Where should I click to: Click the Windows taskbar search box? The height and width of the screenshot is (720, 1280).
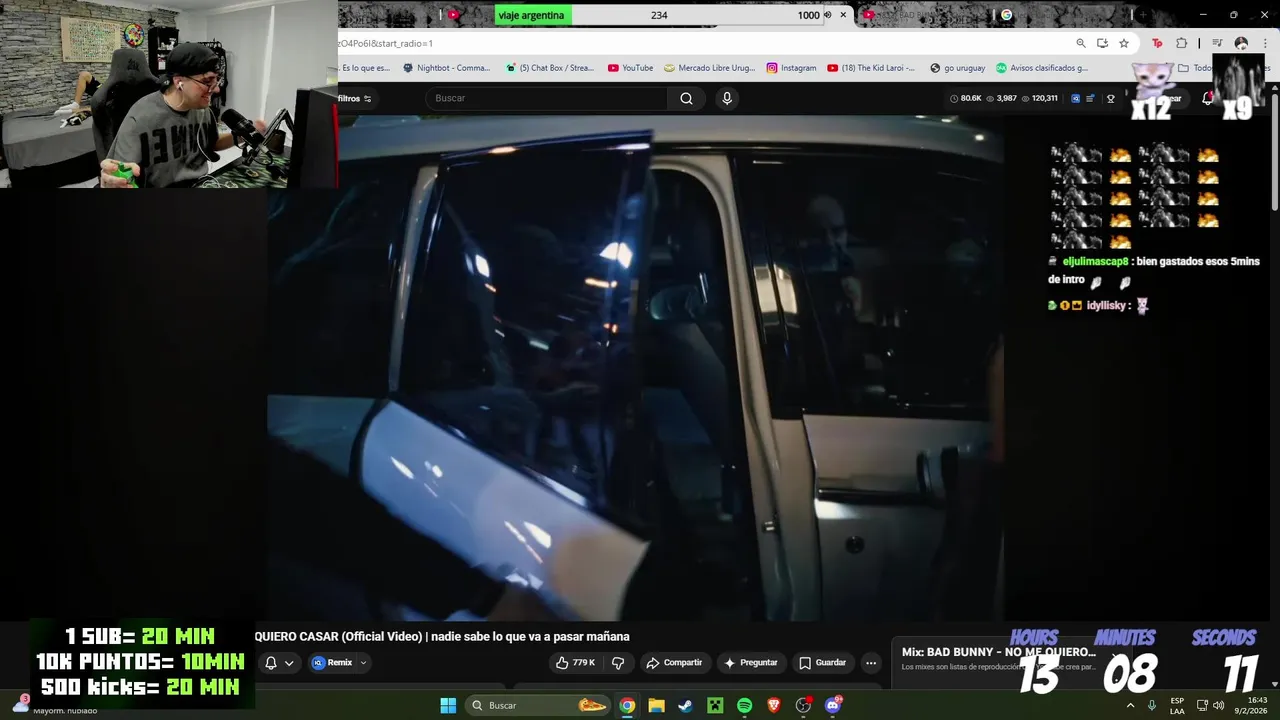[538, 705]
